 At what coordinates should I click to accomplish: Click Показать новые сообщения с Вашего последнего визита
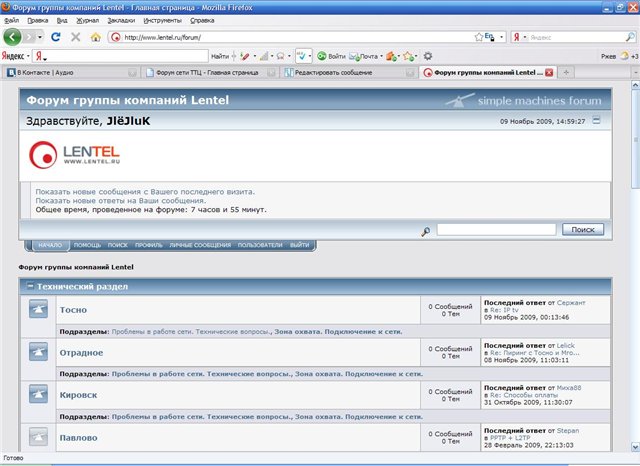point(145,191)
